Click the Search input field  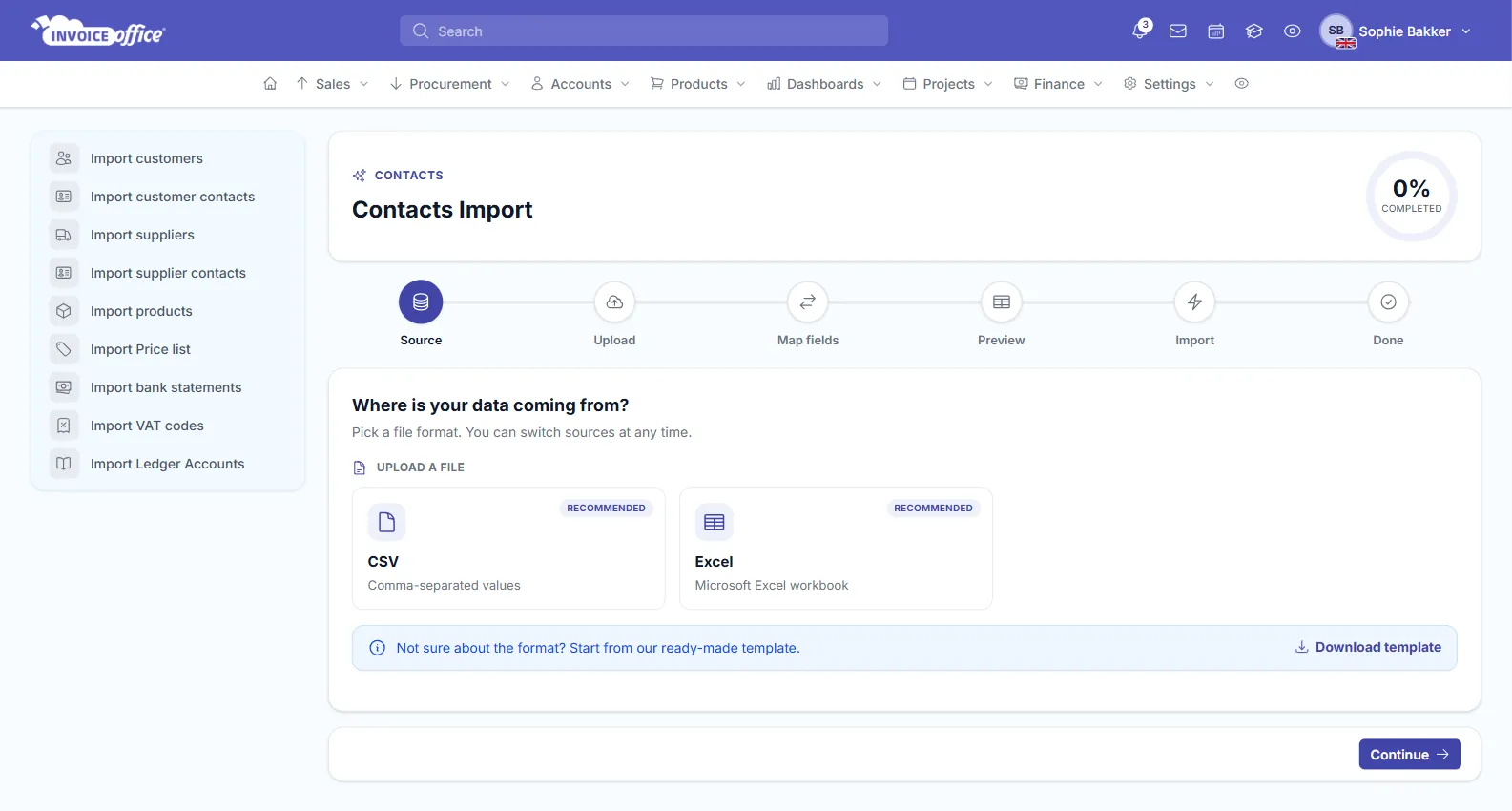point(644,31)
